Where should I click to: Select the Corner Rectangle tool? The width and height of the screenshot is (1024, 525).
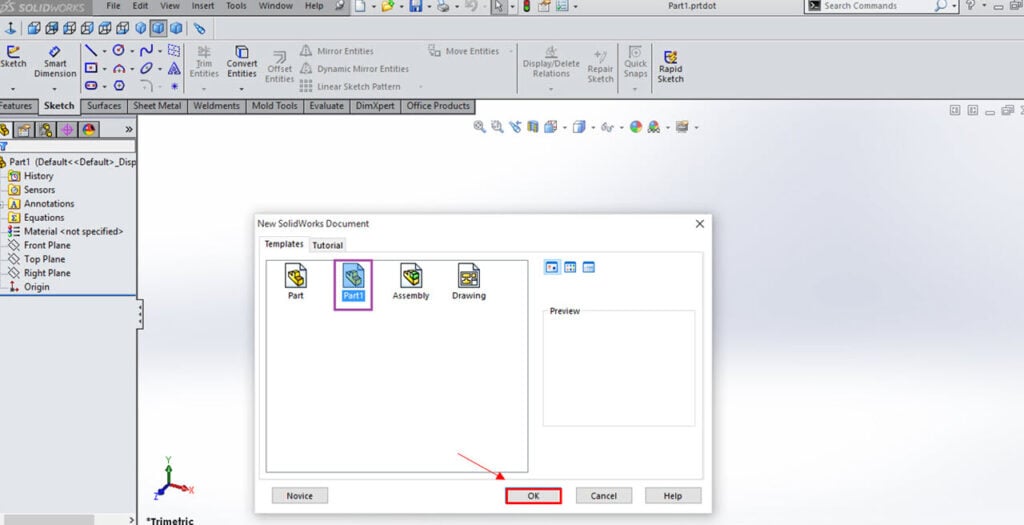(91, 68)
